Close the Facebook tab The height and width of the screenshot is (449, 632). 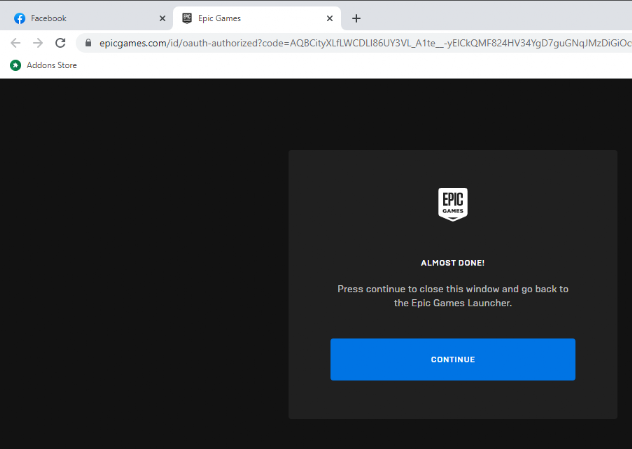click(162, 19)
